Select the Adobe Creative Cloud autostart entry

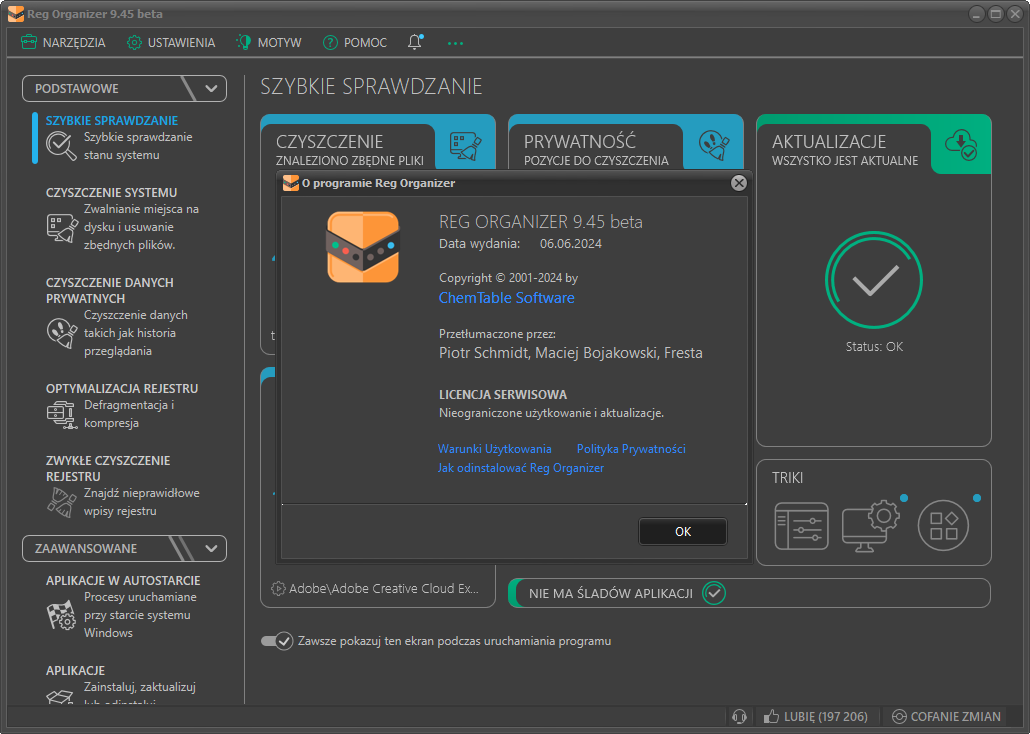pos(376,588)
